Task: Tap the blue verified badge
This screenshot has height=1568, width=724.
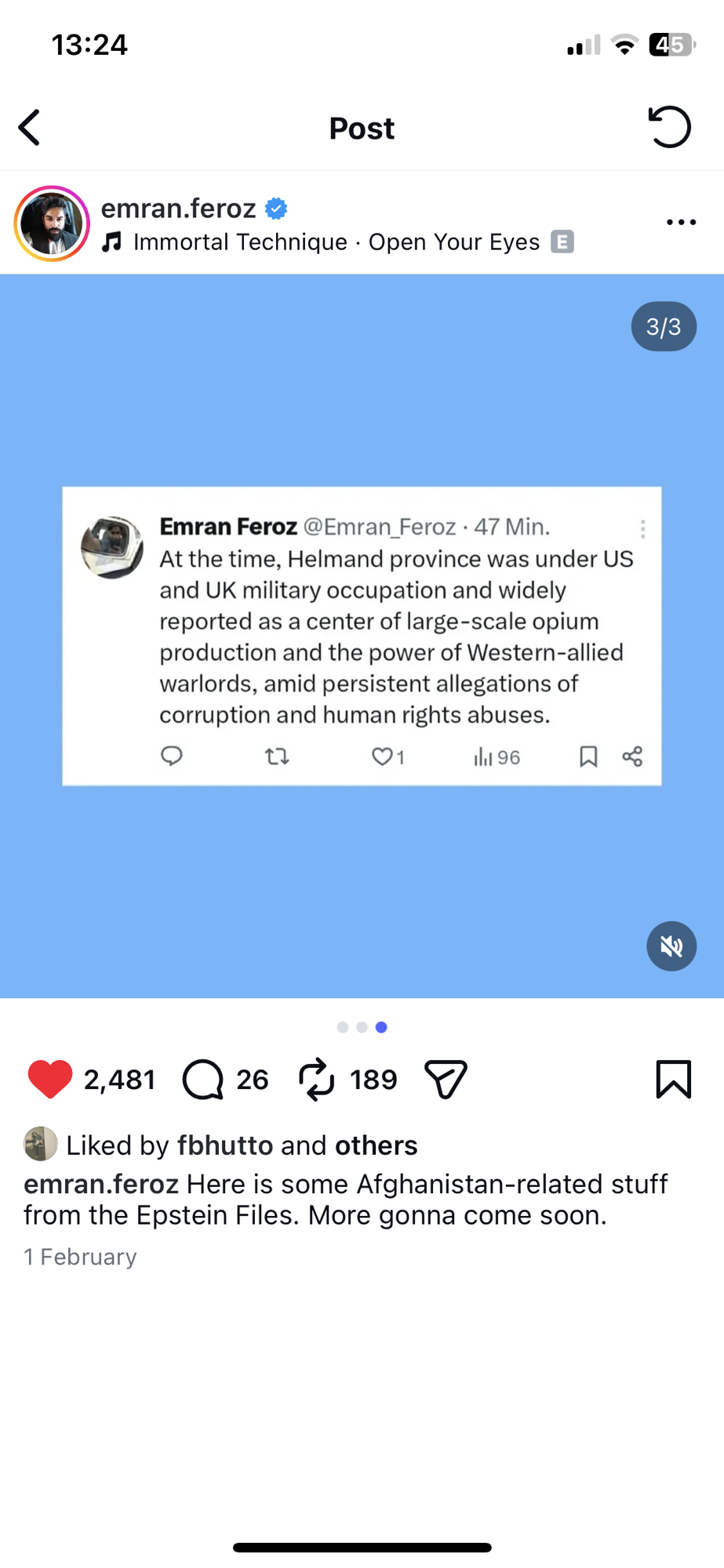Action: point(276,209)
